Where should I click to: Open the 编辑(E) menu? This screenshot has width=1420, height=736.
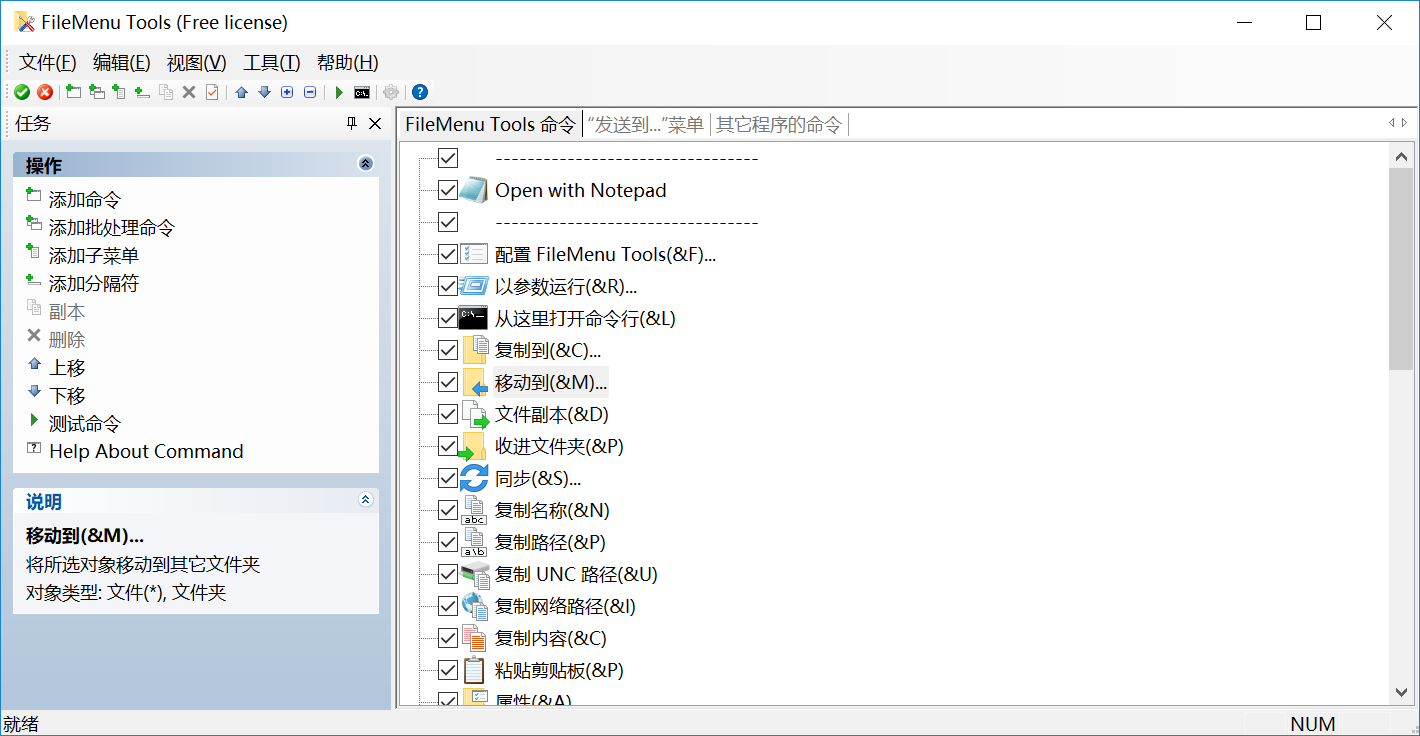(x=121, y=62)
